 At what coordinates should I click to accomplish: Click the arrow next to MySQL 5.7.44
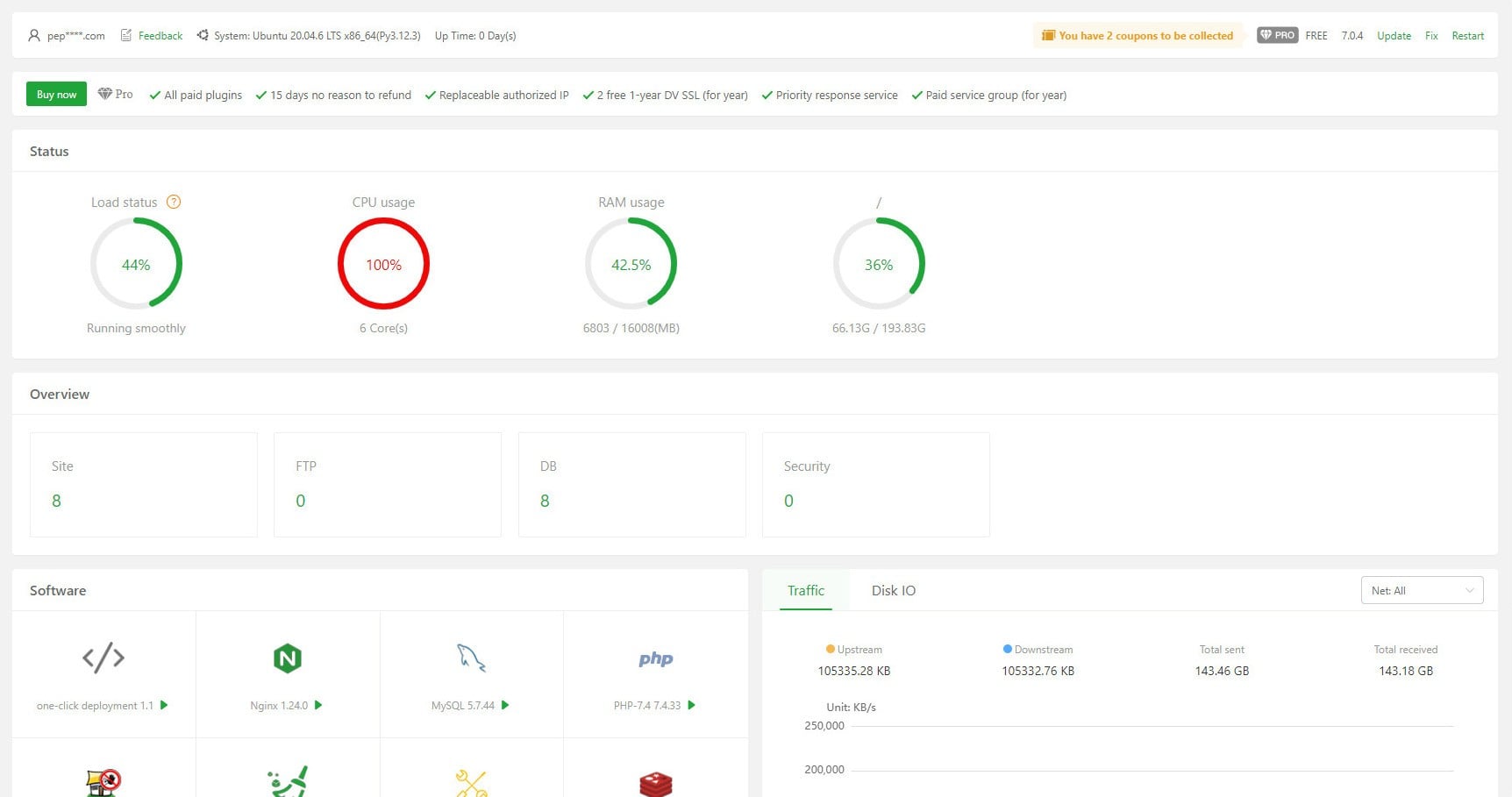coord(505,705)
